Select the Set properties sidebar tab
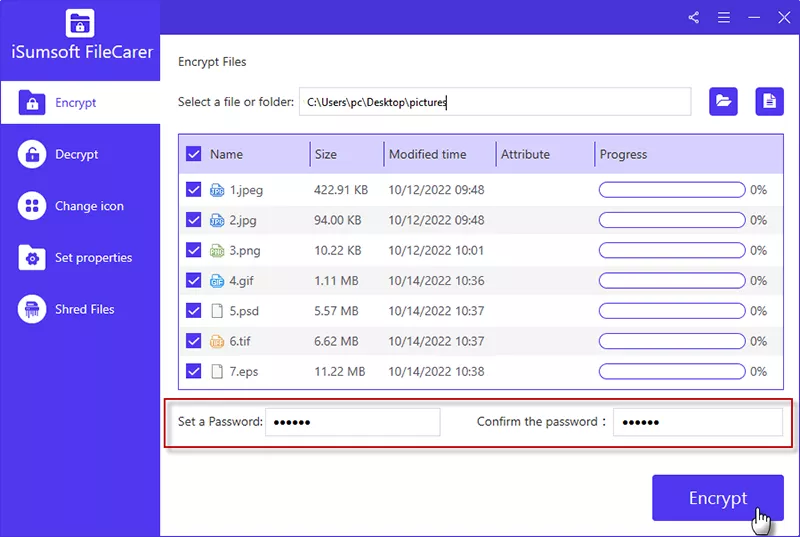Image resolution: width=800 pixels, height=537 pixels. (x=93, y=258)
